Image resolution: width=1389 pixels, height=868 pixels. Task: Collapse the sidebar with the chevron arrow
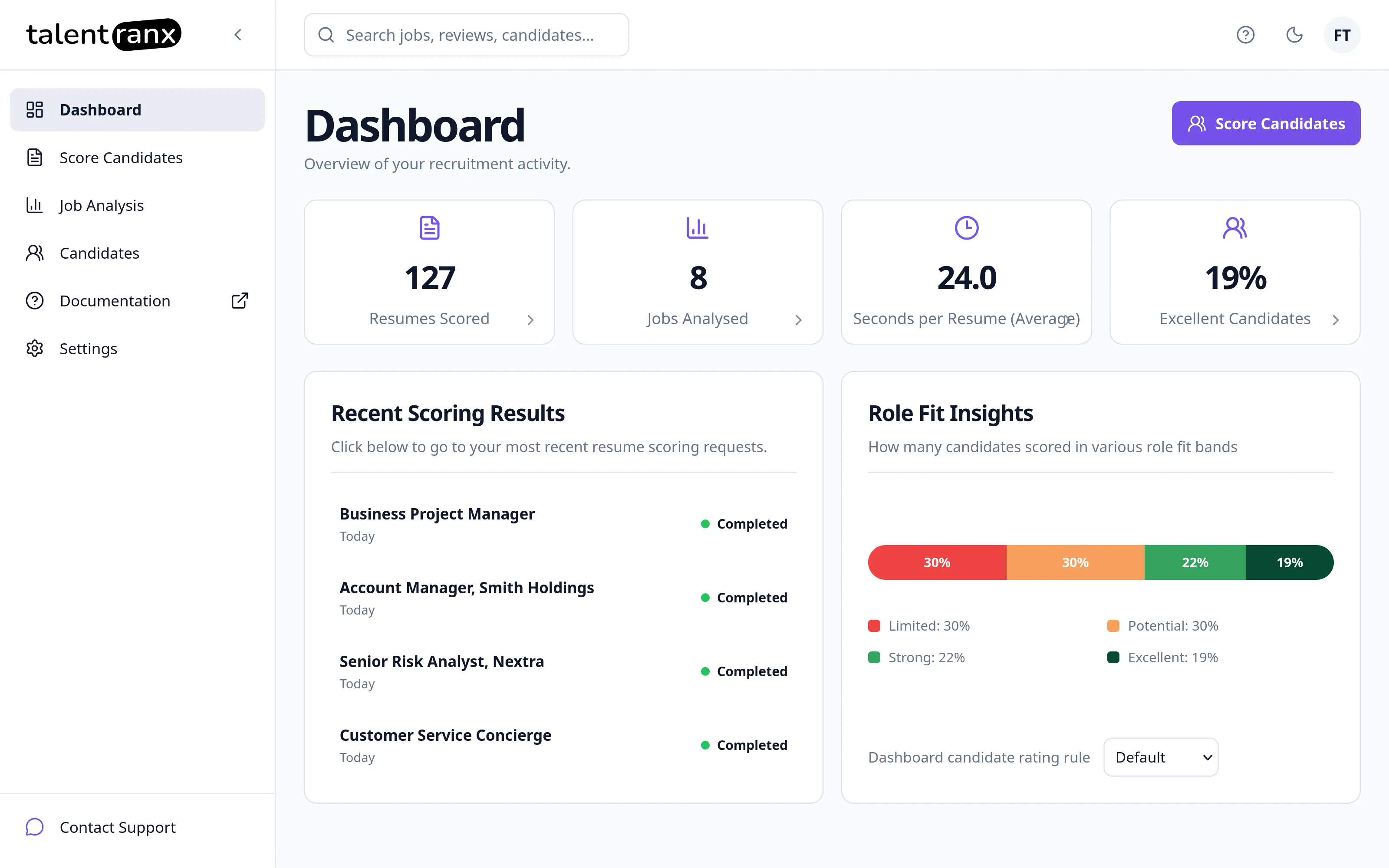tap(238, 35)
